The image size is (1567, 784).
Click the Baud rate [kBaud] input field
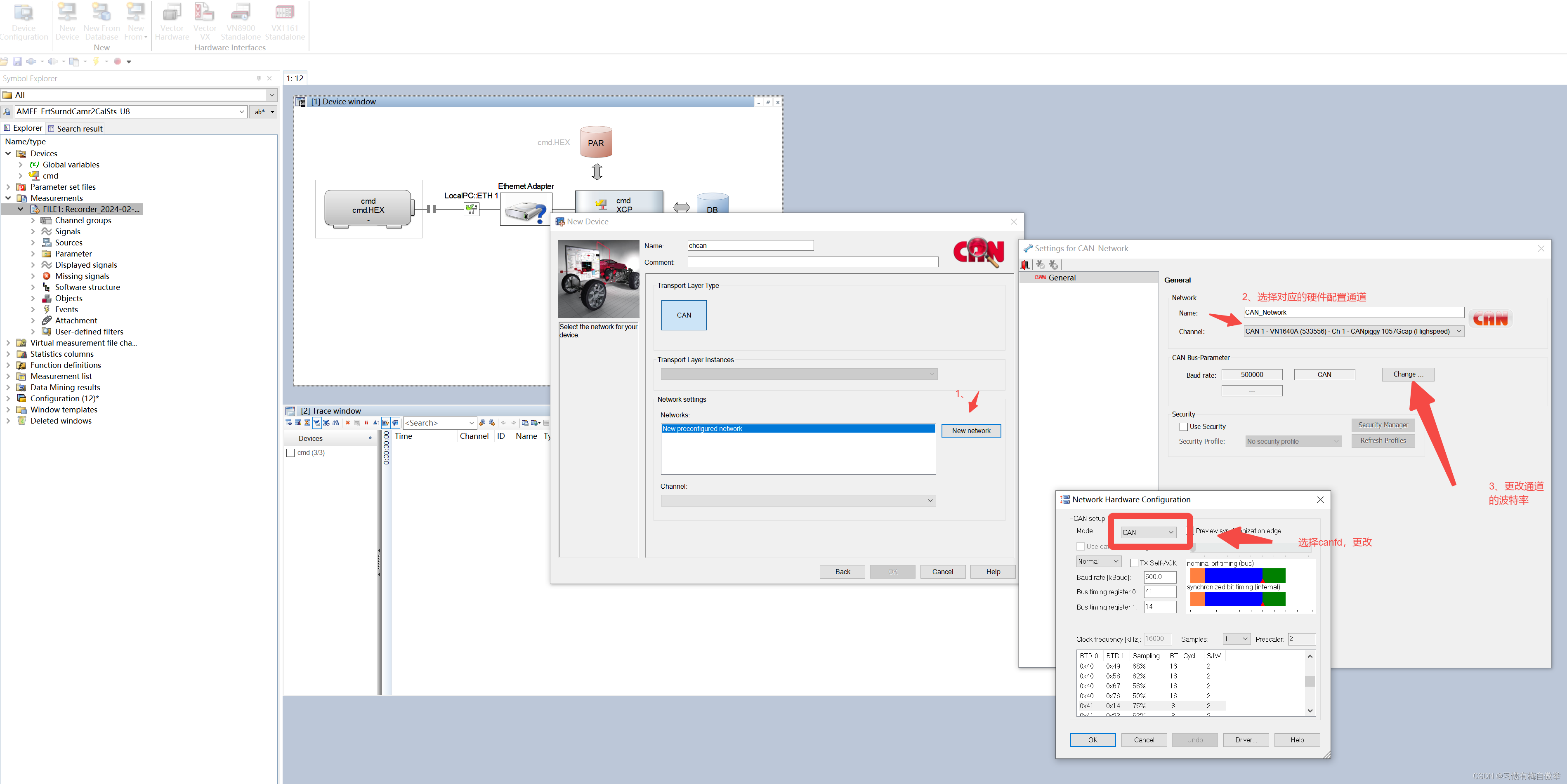click(x=1159, y=577)
